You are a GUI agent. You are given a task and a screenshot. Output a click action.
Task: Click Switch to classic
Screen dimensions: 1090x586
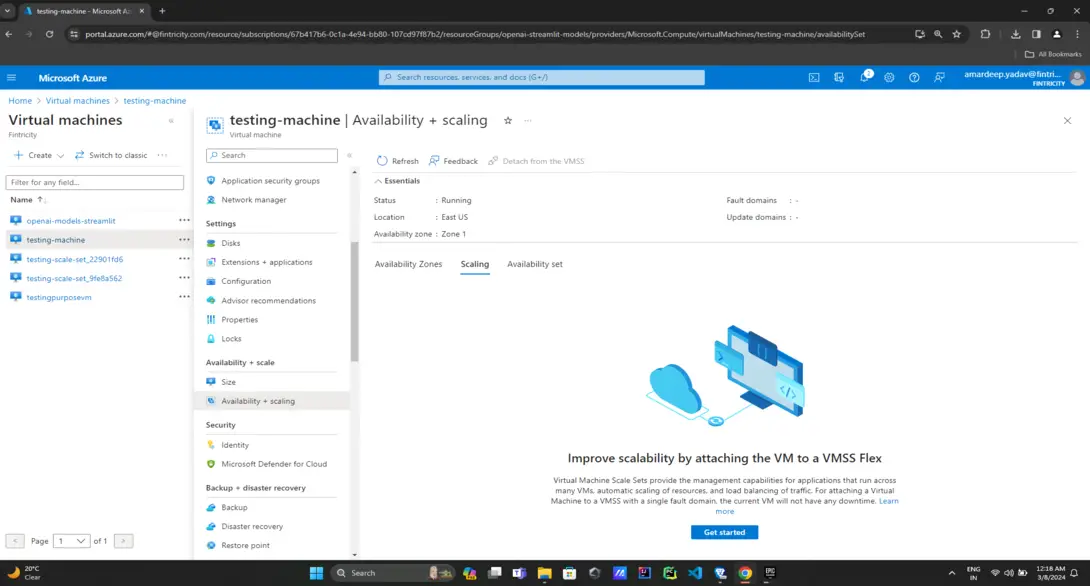click(x=111, y=155)
